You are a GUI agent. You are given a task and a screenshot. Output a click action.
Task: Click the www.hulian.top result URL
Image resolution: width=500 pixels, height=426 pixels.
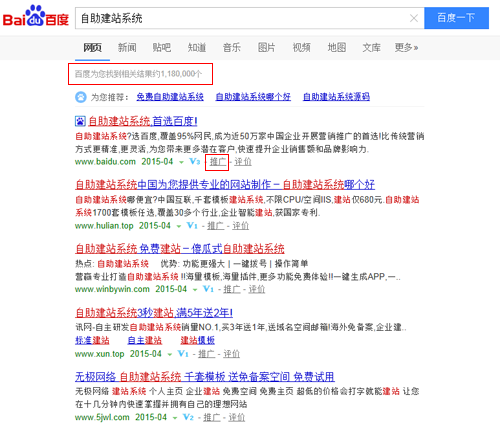pyautogui.click(x=104, y=226)
